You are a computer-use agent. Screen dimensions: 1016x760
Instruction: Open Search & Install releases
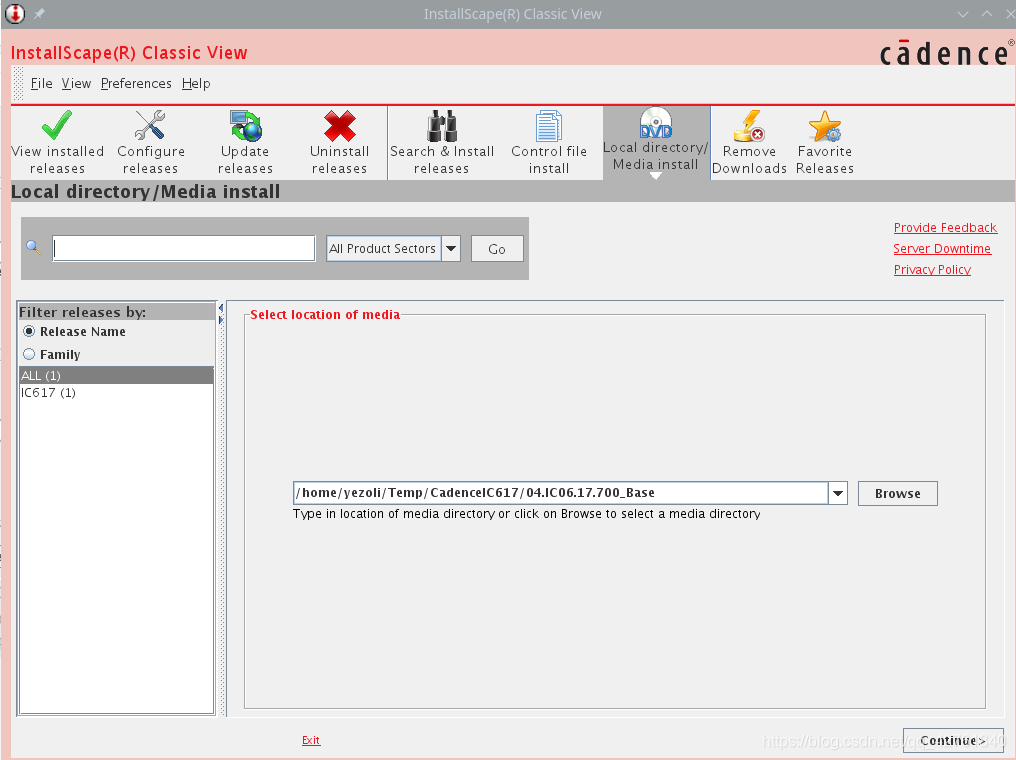442,143
